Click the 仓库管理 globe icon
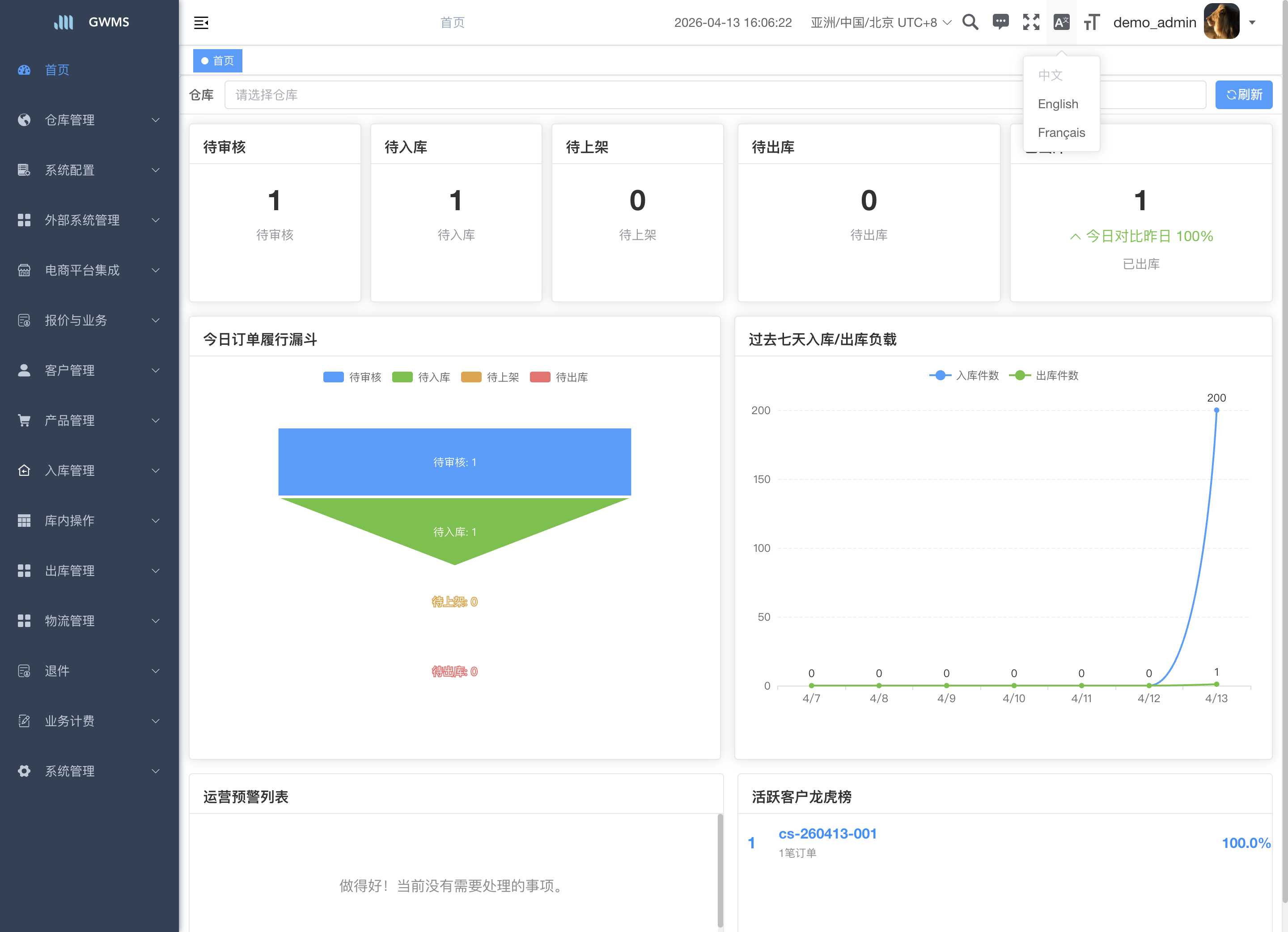The image size is (1288, 932). (24, 120)
